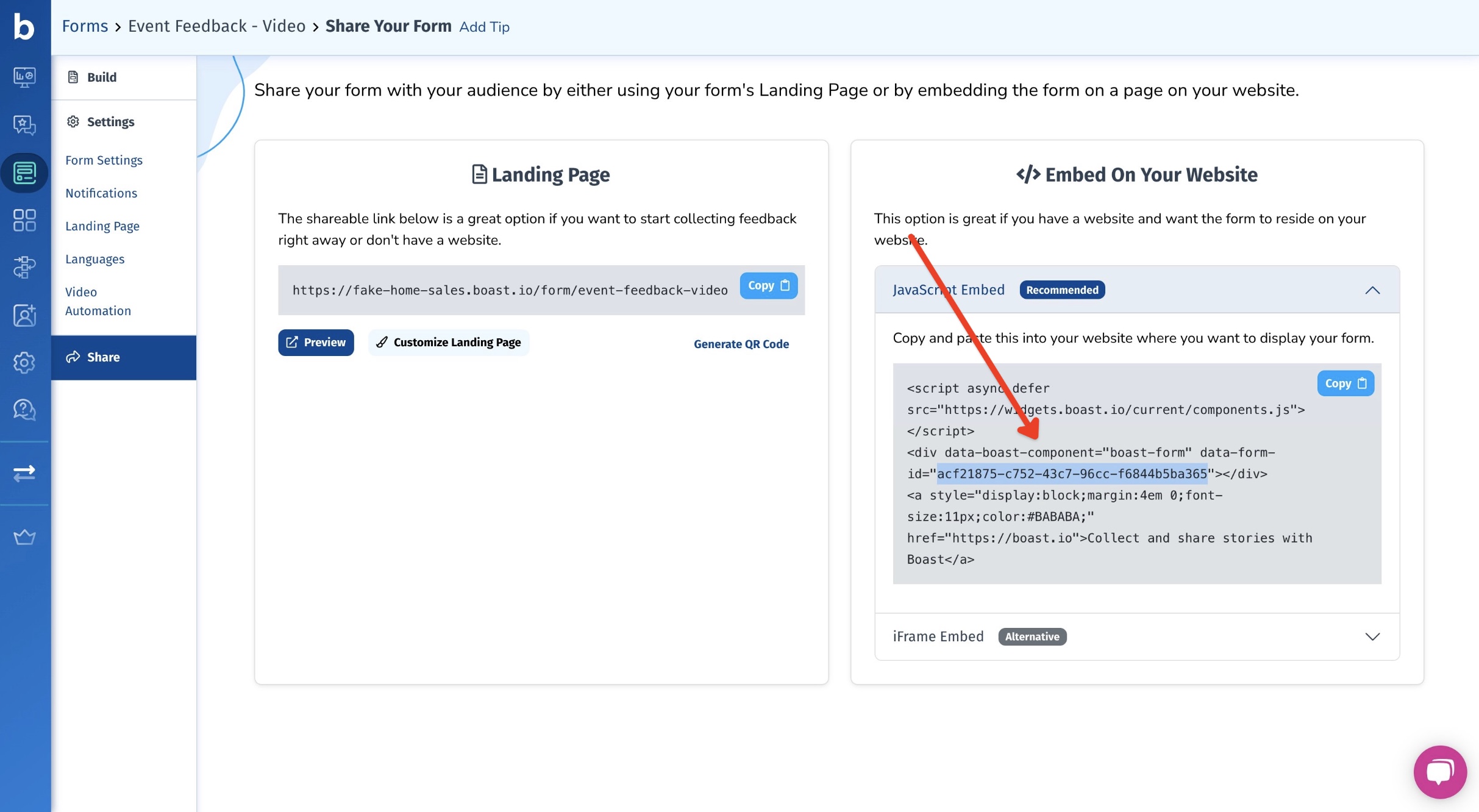Click Generate QR Code link
The image size is (1479, 812).
click(x=741, y=344)
